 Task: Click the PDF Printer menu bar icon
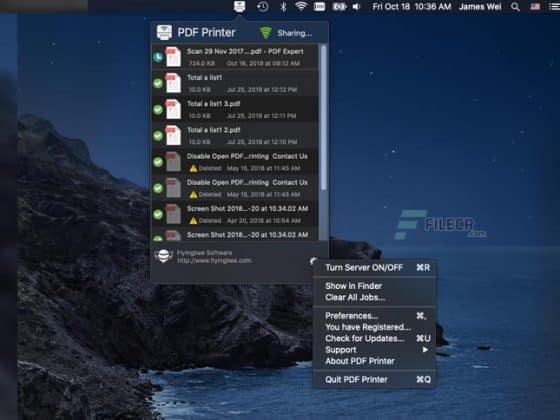pyautogui.click(x=239, y=6)
